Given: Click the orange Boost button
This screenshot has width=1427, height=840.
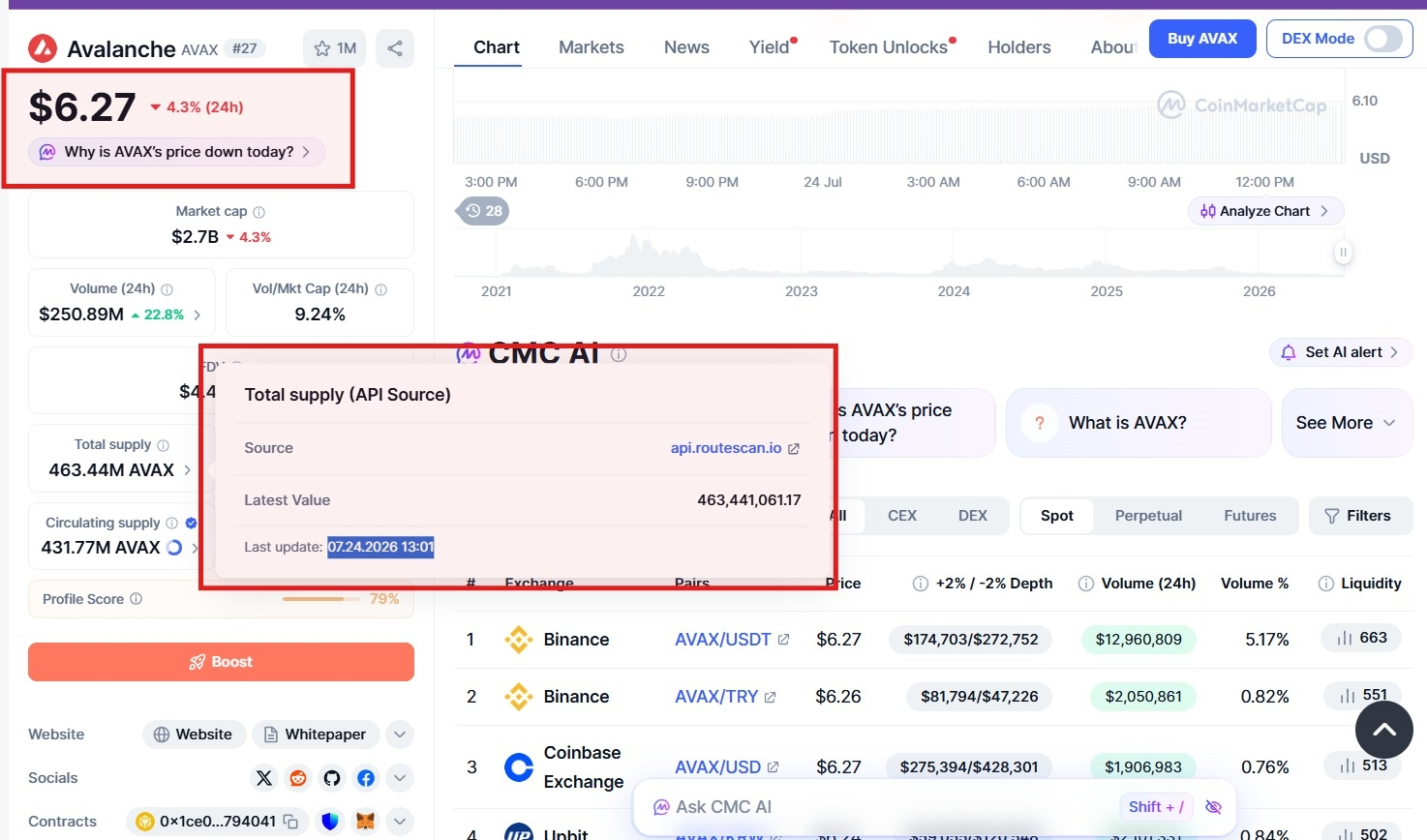Looking at the screenshot, I should (221, 662).
